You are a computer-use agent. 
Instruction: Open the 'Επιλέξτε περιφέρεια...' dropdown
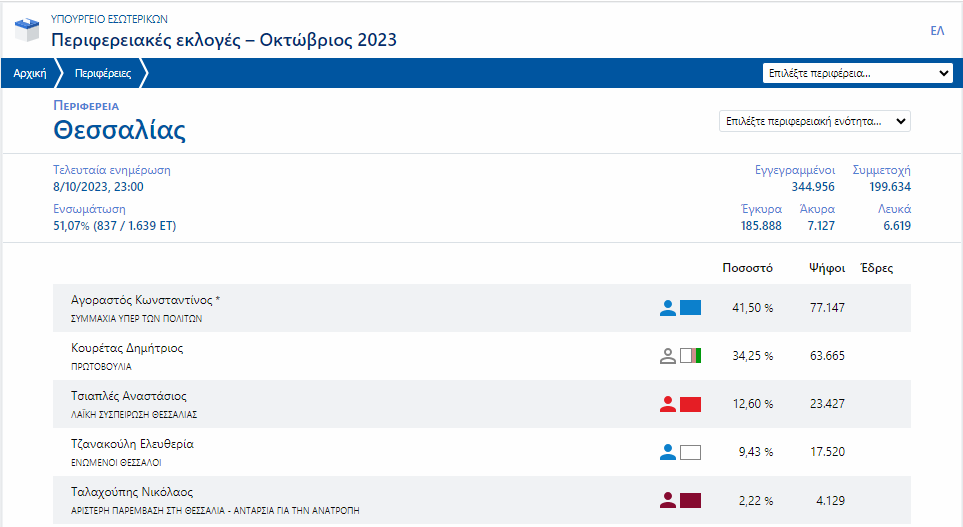858,73
